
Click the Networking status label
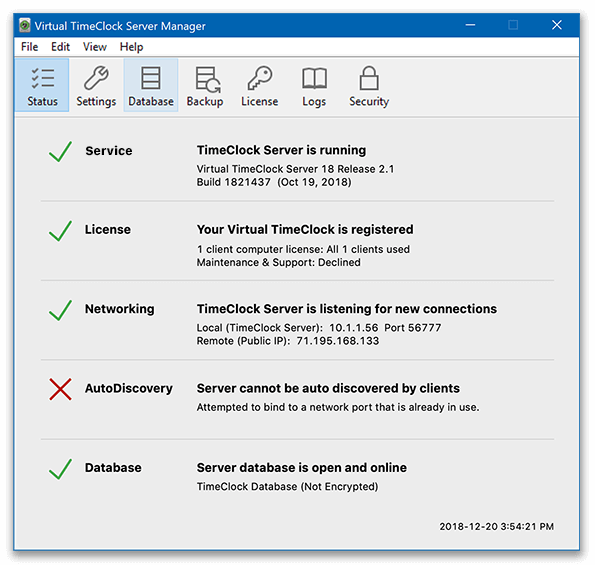120,309
